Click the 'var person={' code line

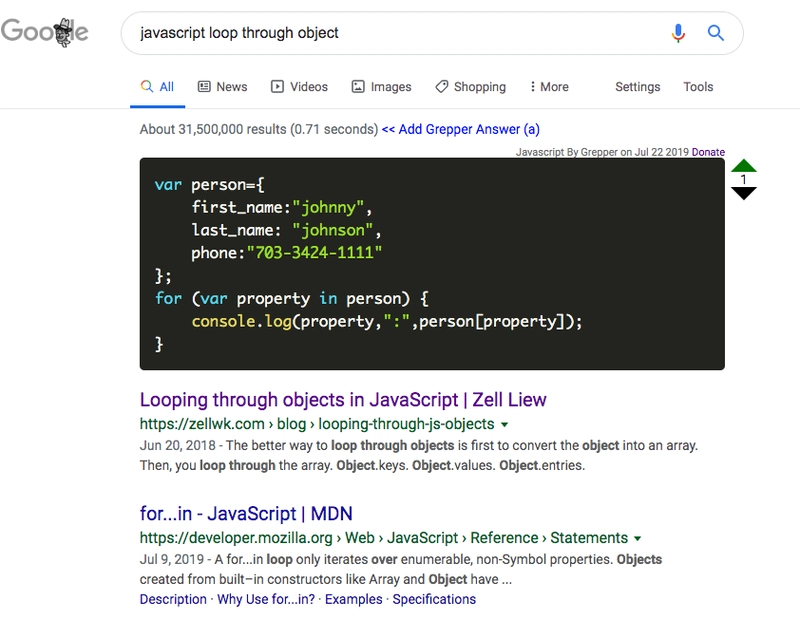click(x=210, y=185)
